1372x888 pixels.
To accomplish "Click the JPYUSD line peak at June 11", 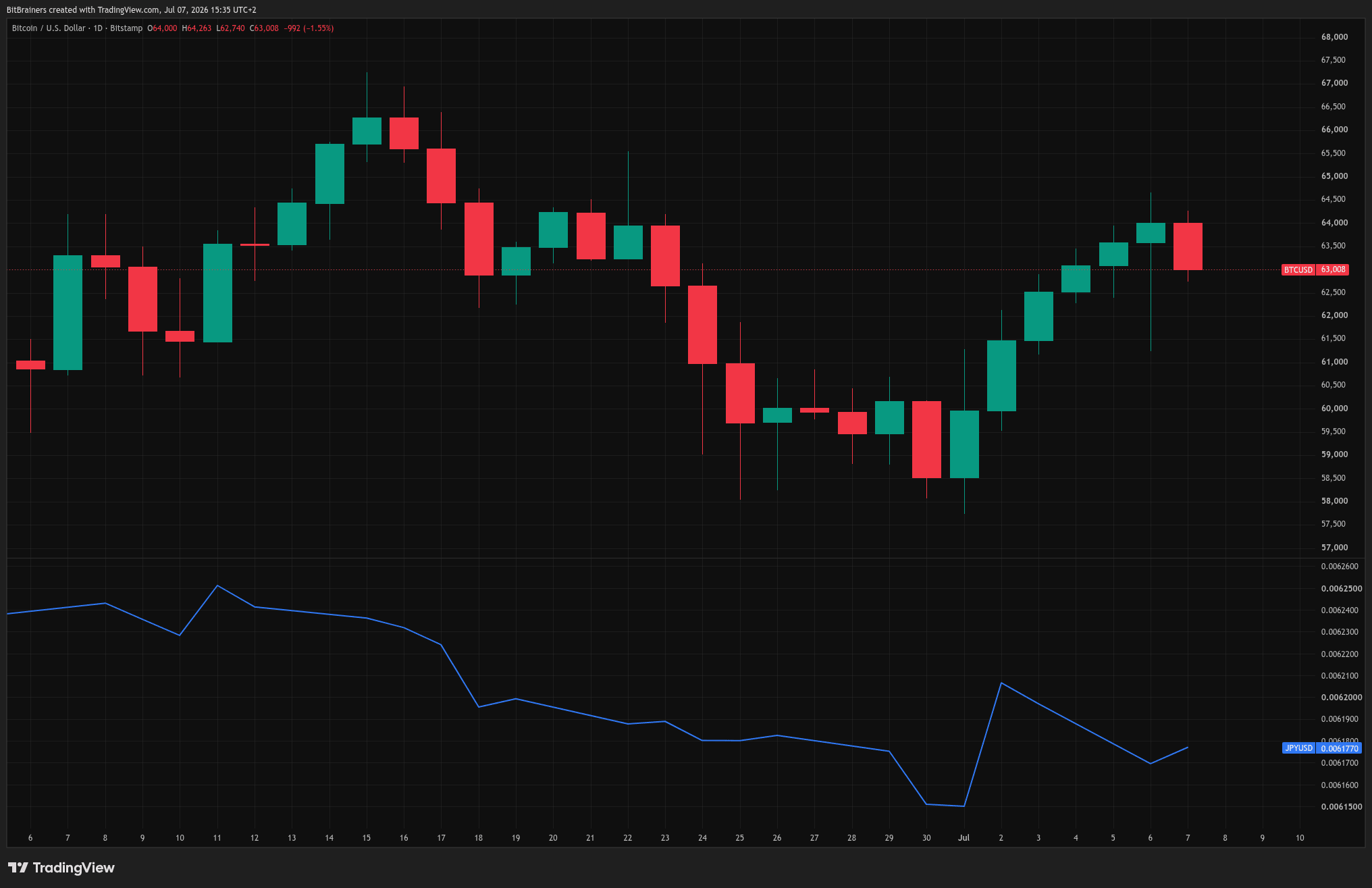I will click(217, 585).
